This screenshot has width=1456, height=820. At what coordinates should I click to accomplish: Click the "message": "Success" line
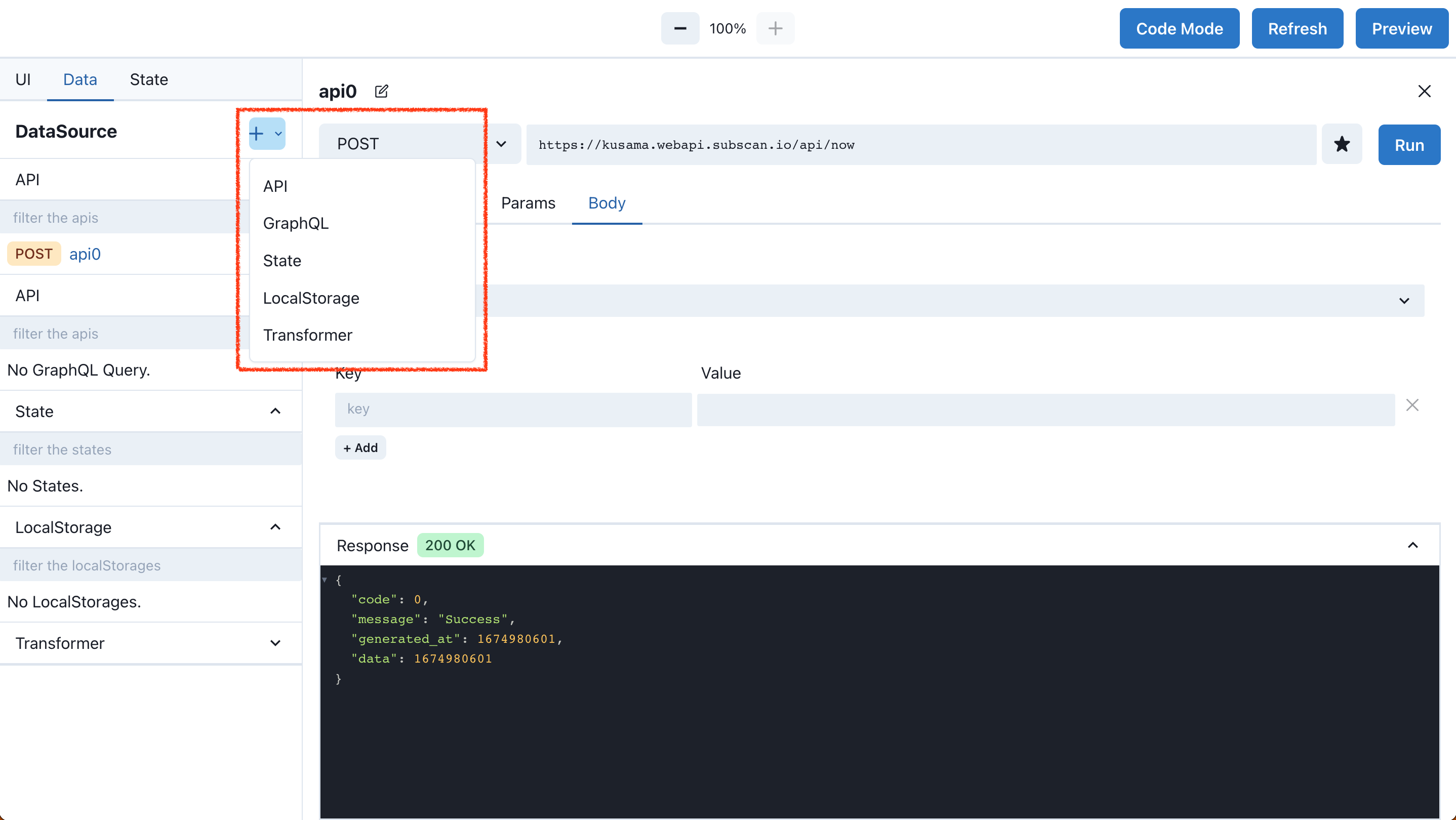pyautogui.click(x=432, y=619)
